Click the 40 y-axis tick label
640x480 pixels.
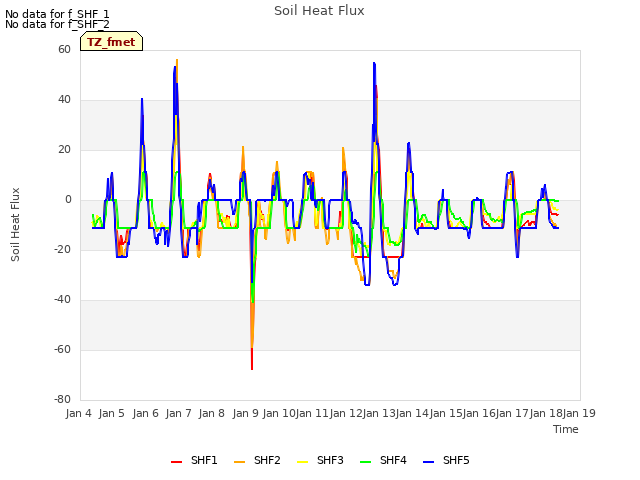[64, 100]
